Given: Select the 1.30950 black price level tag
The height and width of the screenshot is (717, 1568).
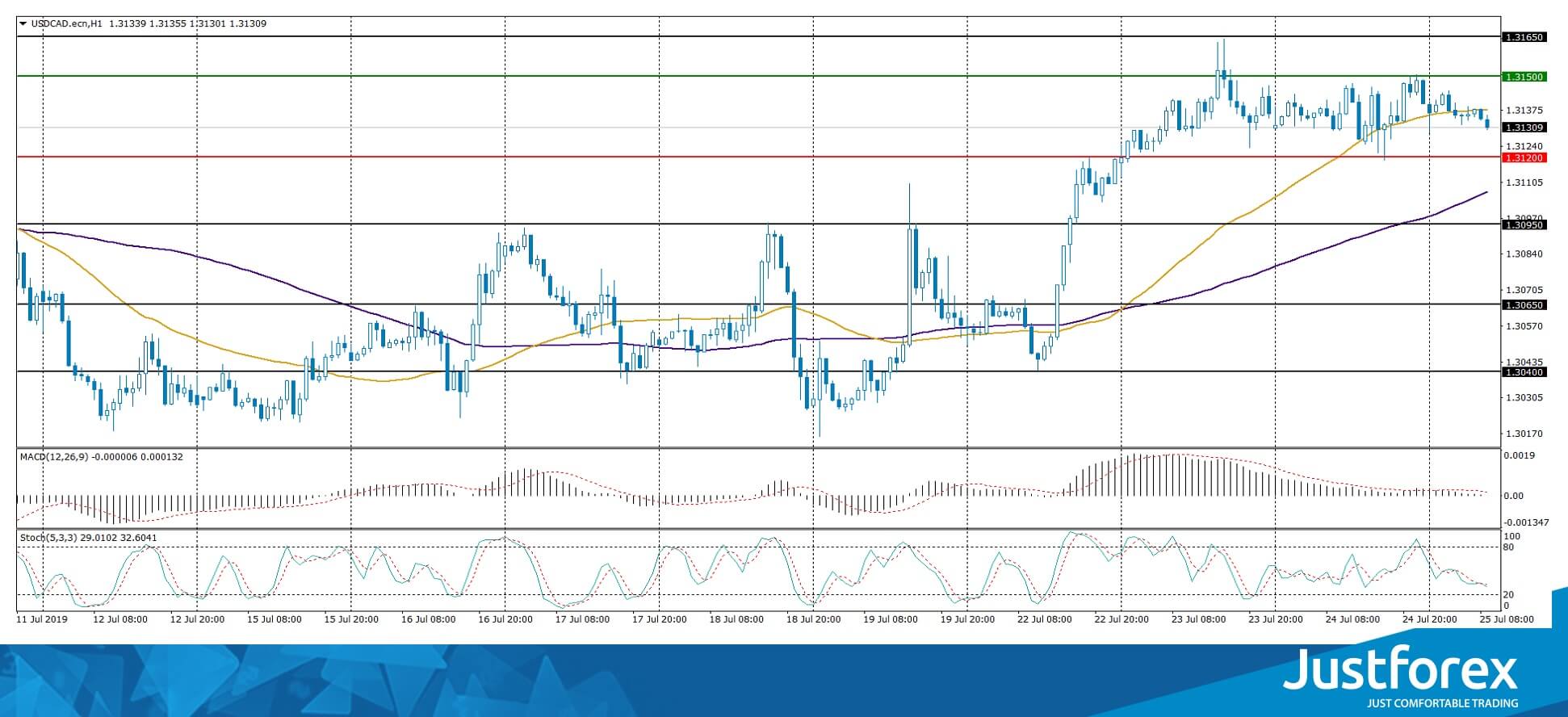Looking at the screenshot, I should pyautogui.click(x=1524, y=225).
